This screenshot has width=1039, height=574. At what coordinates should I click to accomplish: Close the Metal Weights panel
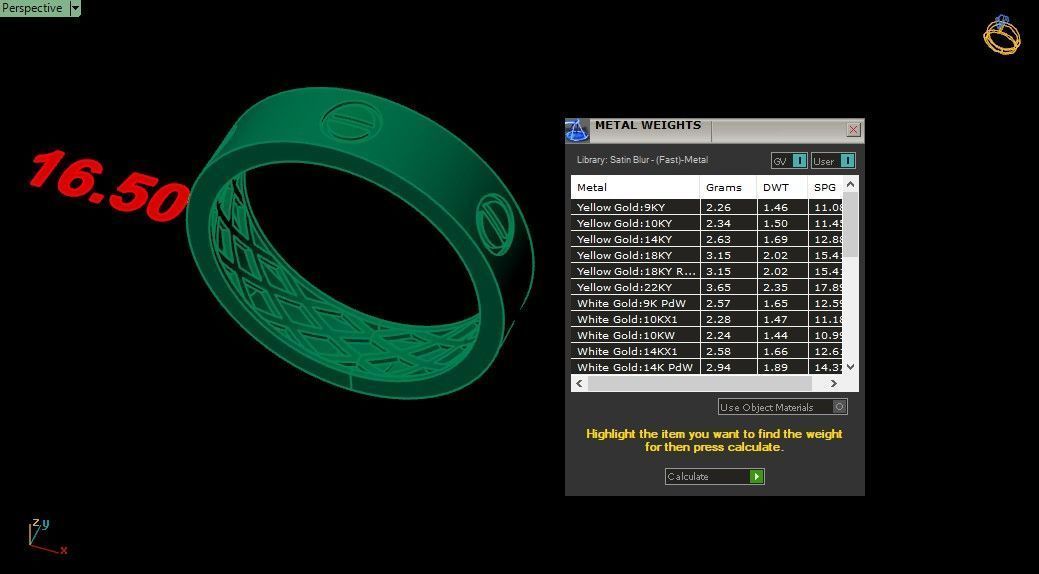(x=853, y=130)
